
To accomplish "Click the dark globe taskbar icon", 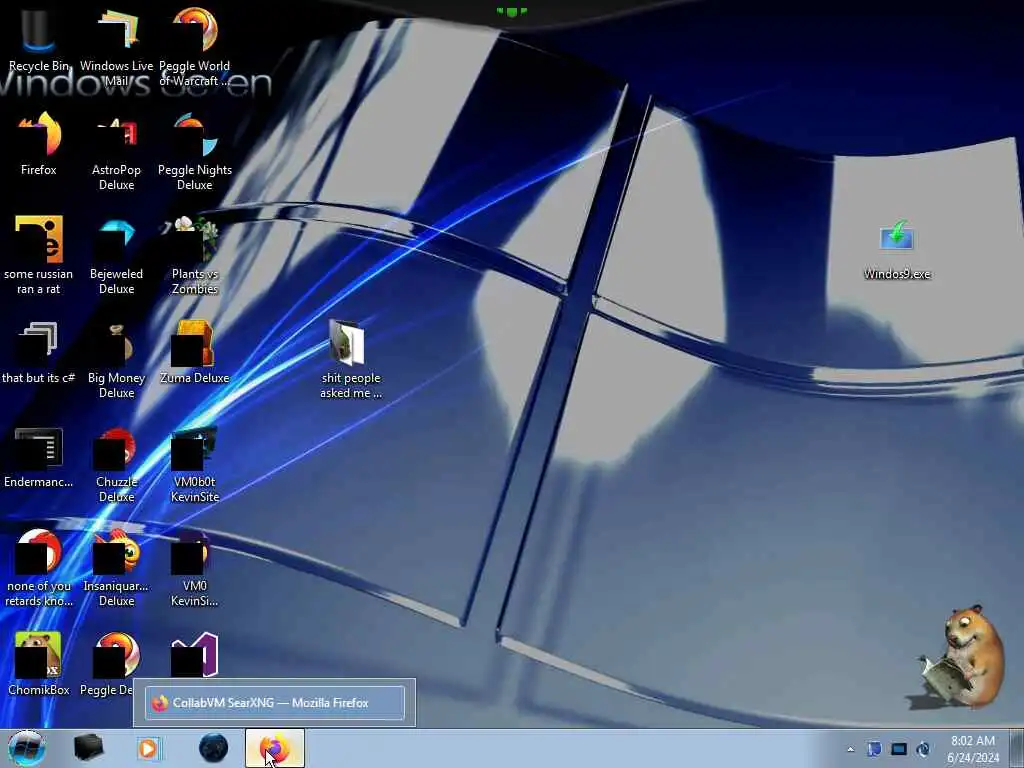I will [x=214, y=748].
